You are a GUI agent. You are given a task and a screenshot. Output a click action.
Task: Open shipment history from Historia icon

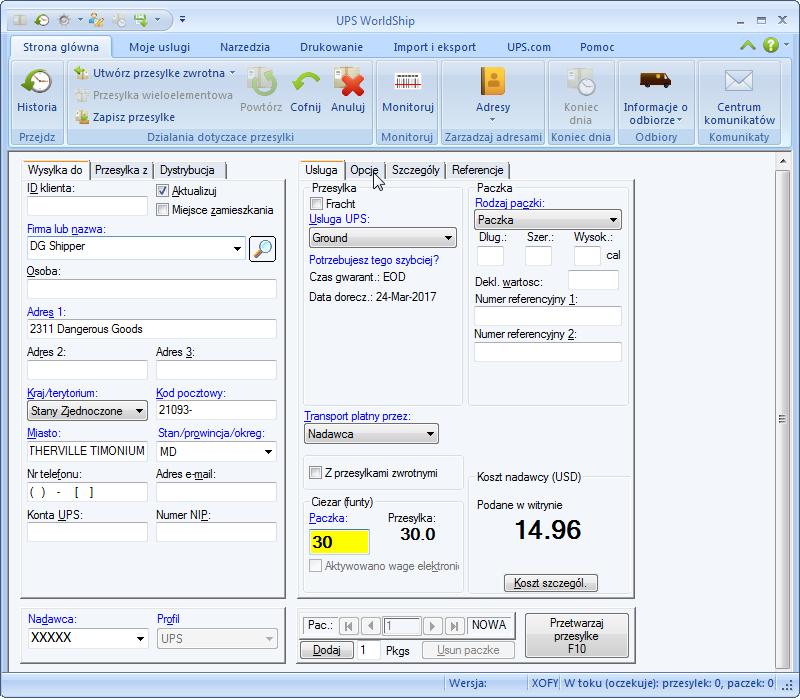pyautogui.click(x=37, y=82)
